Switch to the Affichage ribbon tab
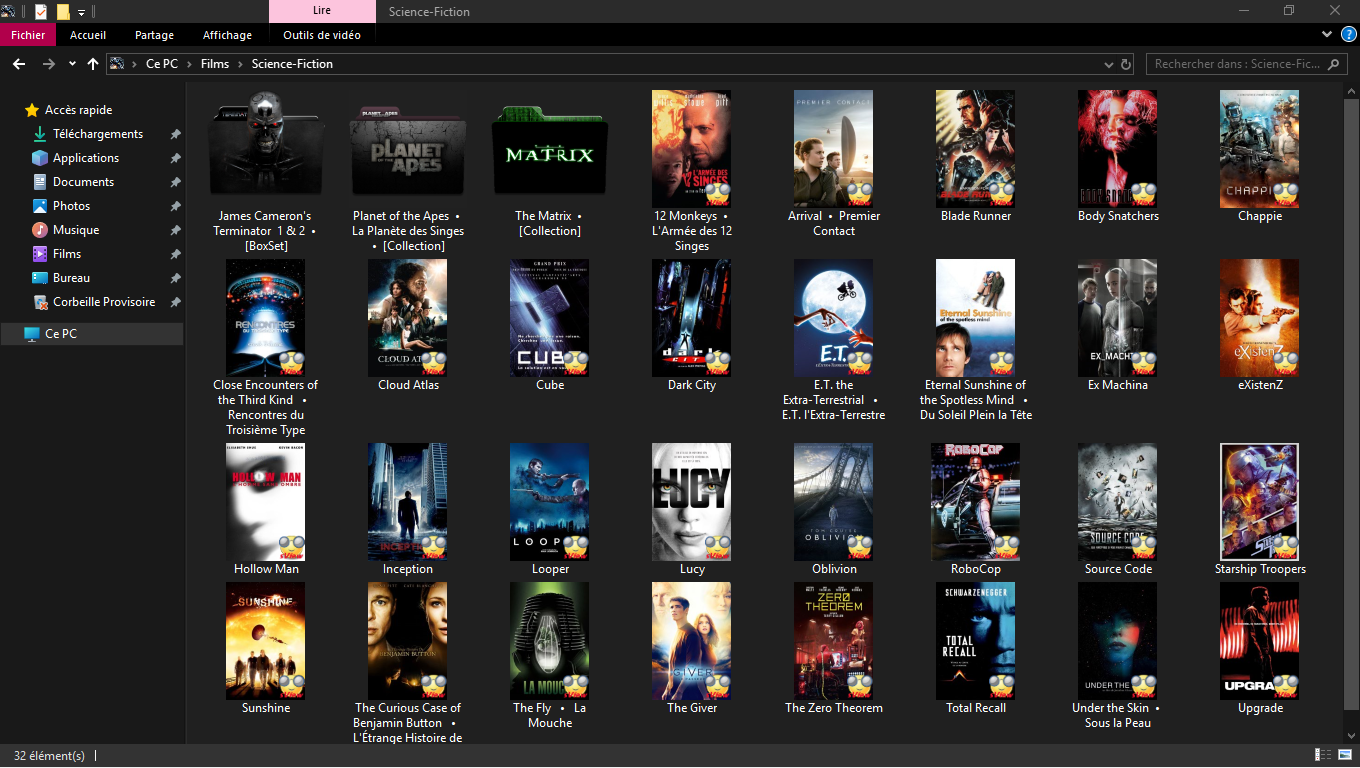1360x768 pixels. tap(227, 35)
